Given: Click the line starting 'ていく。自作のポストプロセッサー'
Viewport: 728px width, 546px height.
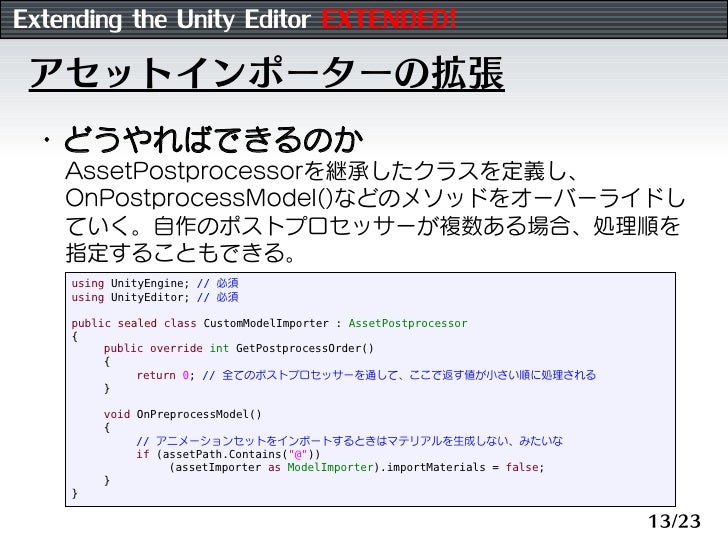Looking at the screenshot, I should pos(373,226).
